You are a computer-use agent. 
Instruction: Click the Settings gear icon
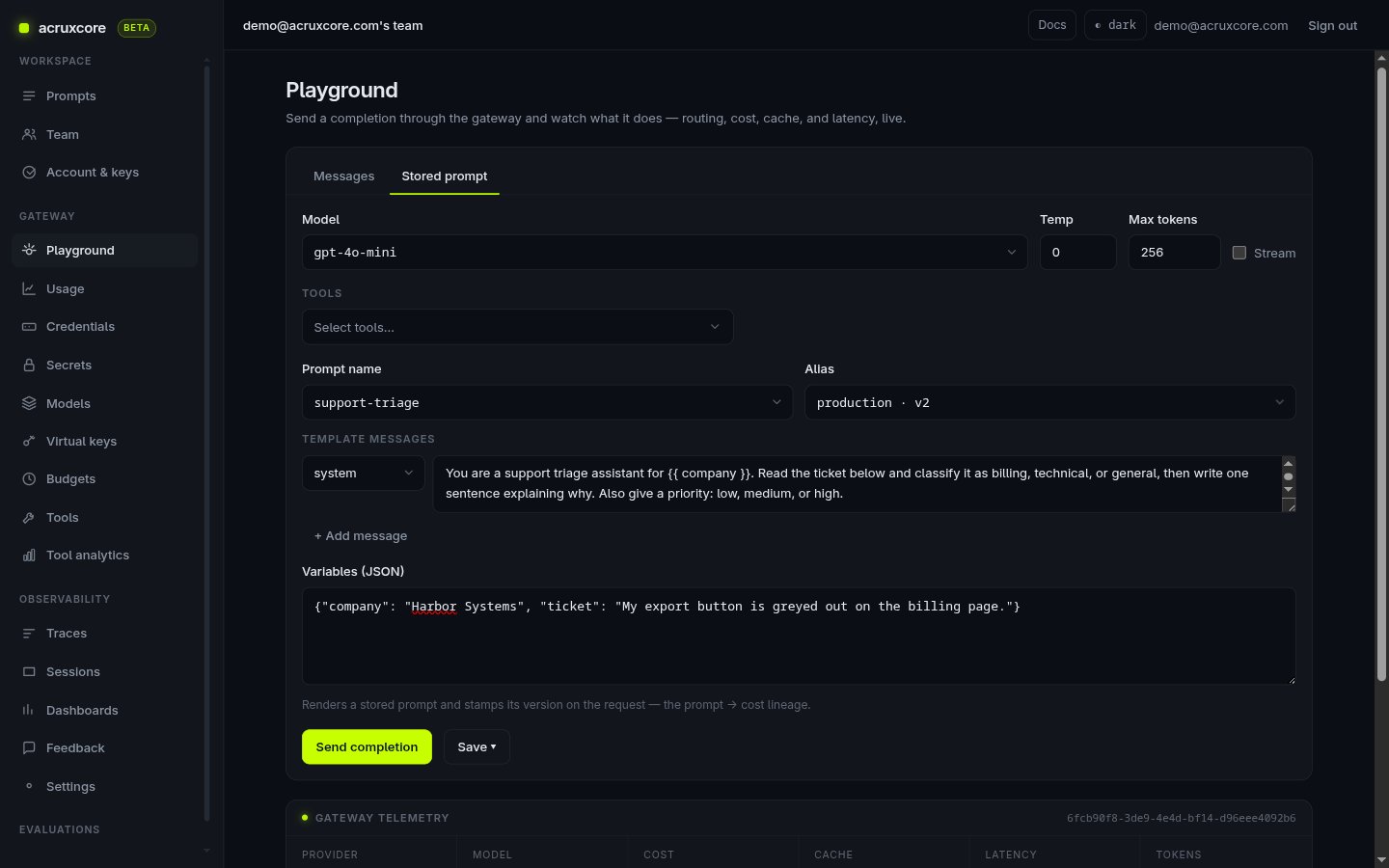coord(29,786)
